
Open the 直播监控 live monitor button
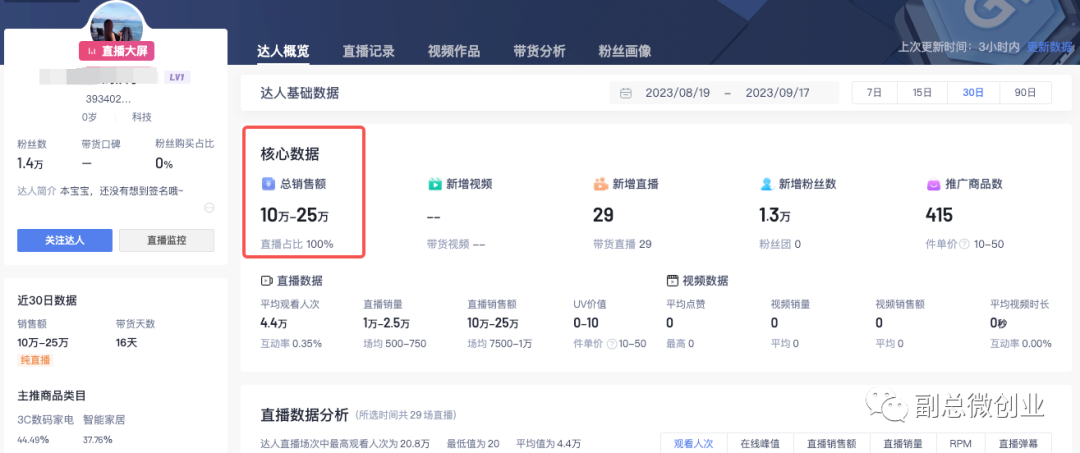click(167, 240)
